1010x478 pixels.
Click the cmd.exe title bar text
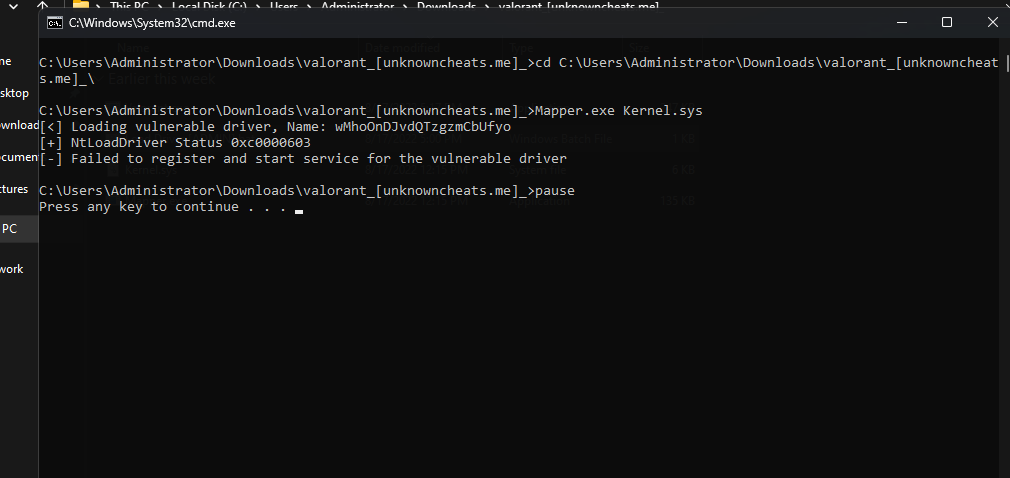pyautogui.click(x=152, y=23)
